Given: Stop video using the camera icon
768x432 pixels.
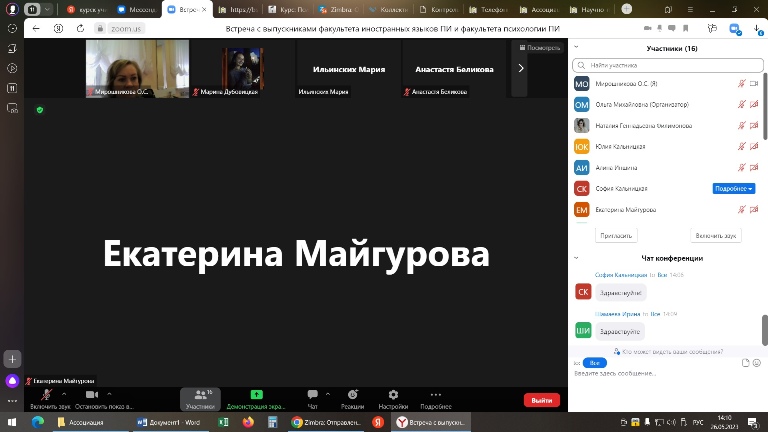Looking at the screenshot, I should coord(91,395).
